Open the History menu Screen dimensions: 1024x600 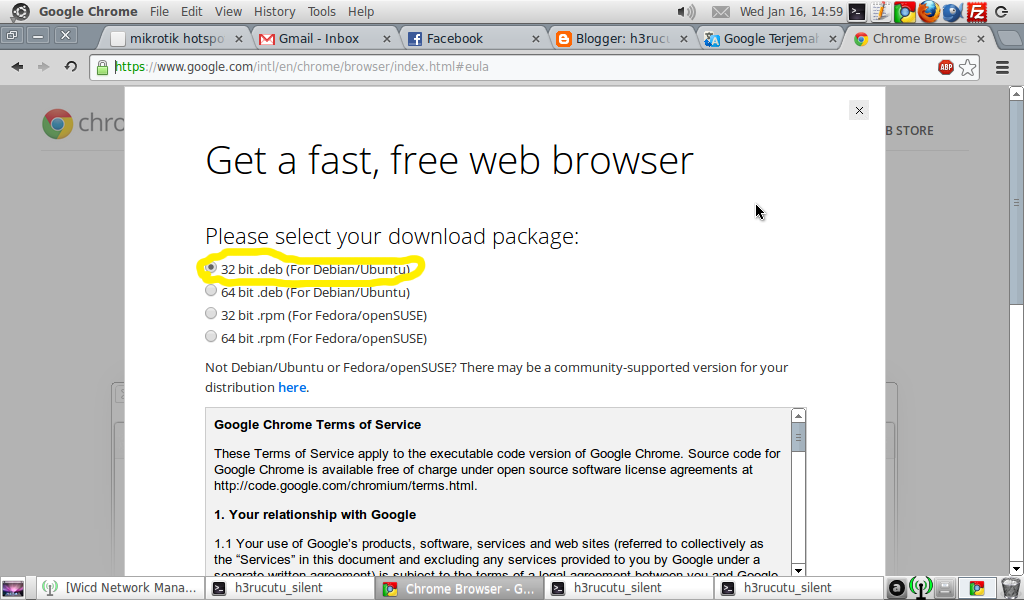click(x=274, y=12)
